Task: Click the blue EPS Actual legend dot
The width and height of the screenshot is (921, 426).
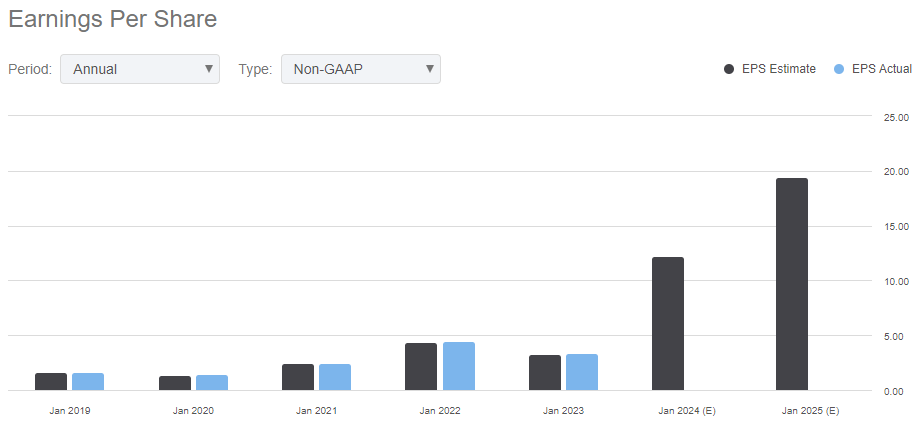Action: (x=839, y=69)
